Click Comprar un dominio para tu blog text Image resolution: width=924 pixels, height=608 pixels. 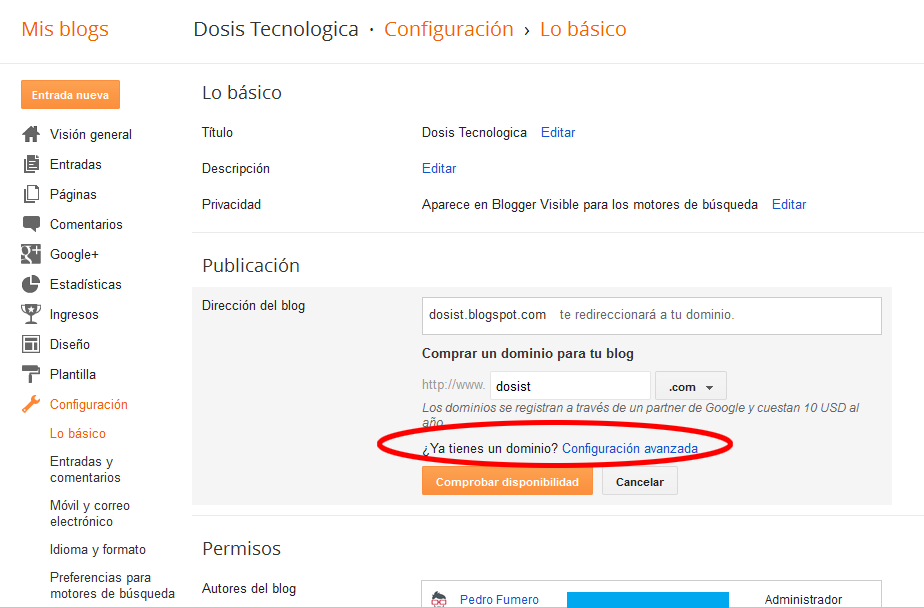pyautogui.click(x=527, y=353)
